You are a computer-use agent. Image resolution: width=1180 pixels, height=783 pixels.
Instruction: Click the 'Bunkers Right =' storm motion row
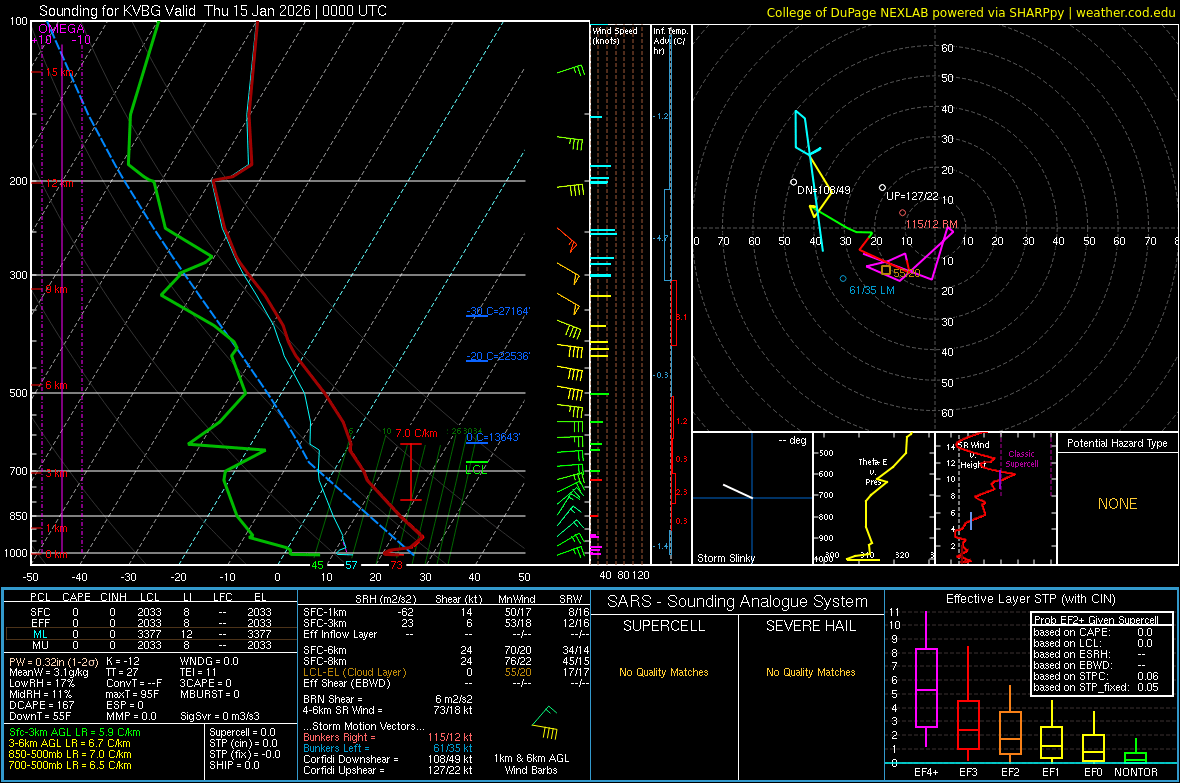[388, 737]
